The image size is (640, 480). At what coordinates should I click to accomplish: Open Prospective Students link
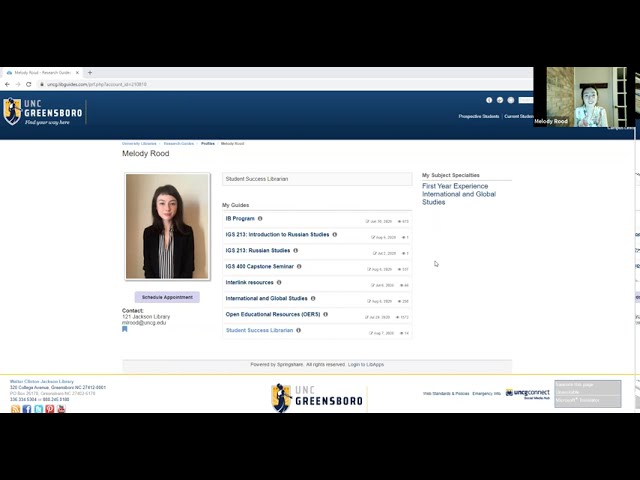point(478,116)
